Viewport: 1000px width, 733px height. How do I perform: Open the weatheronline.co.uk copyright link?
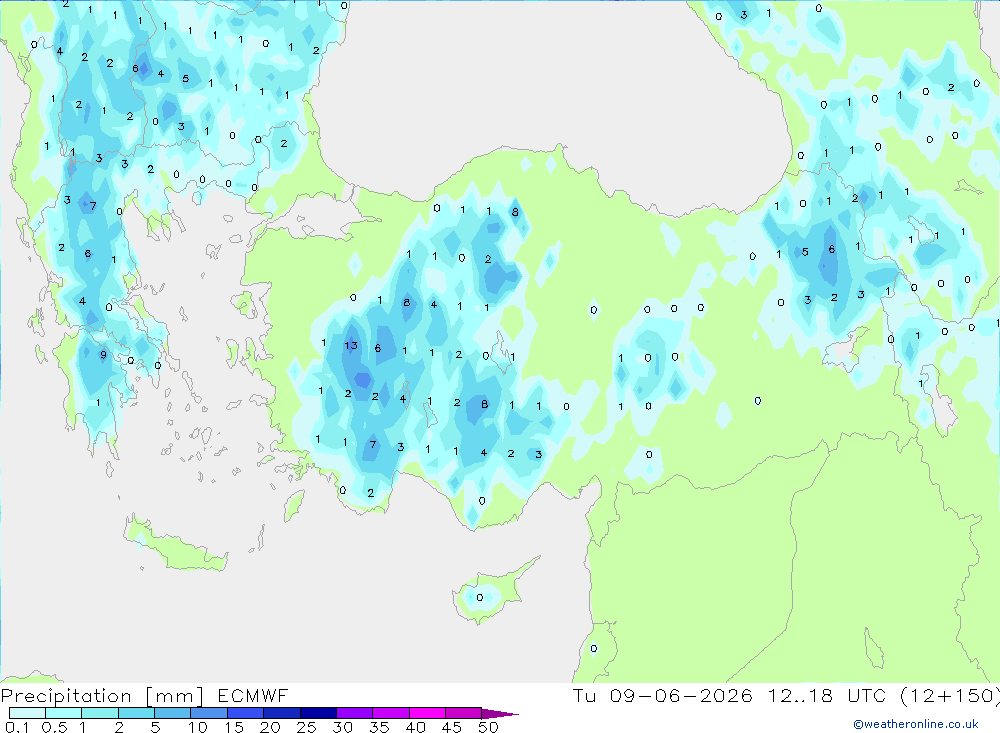(x=916, y=724)
